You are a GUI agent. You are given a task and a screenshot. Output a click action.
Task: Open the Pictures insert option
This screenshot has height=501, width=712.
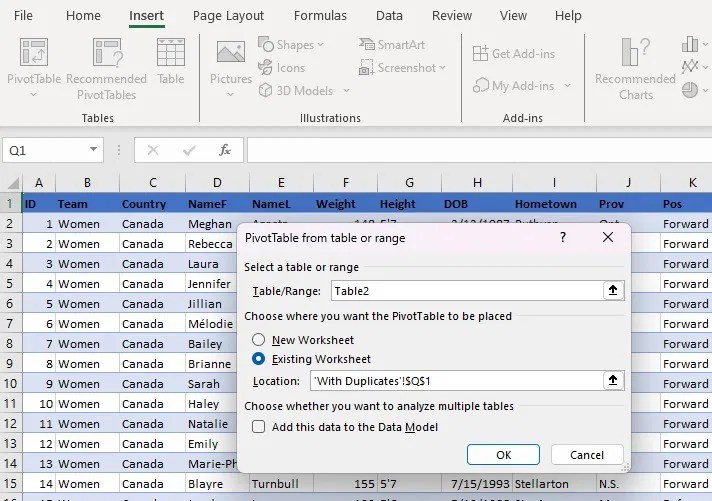(231, 61)
